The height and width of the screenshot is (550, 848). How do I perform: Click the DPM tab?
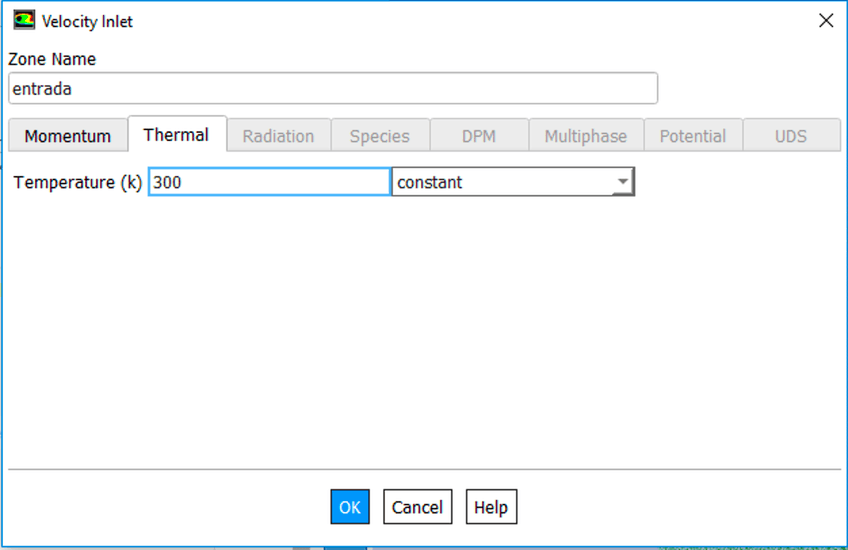coord(479,136)
